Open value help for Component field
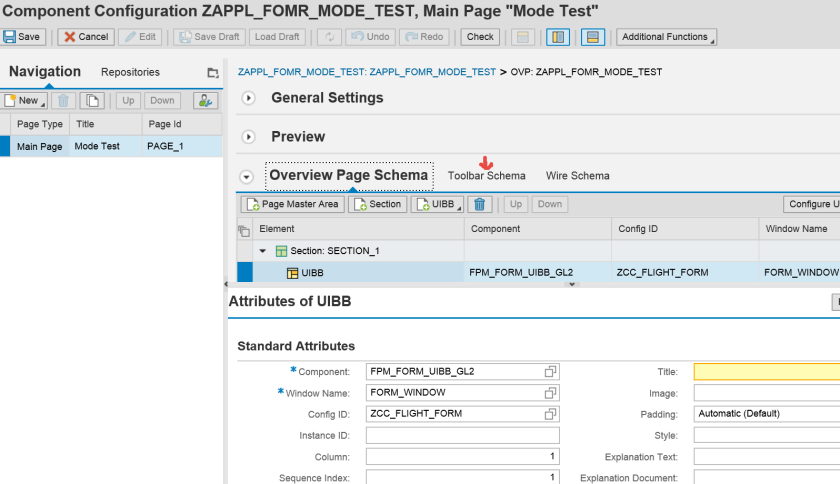Screen dimensions: 840x484 550,371
